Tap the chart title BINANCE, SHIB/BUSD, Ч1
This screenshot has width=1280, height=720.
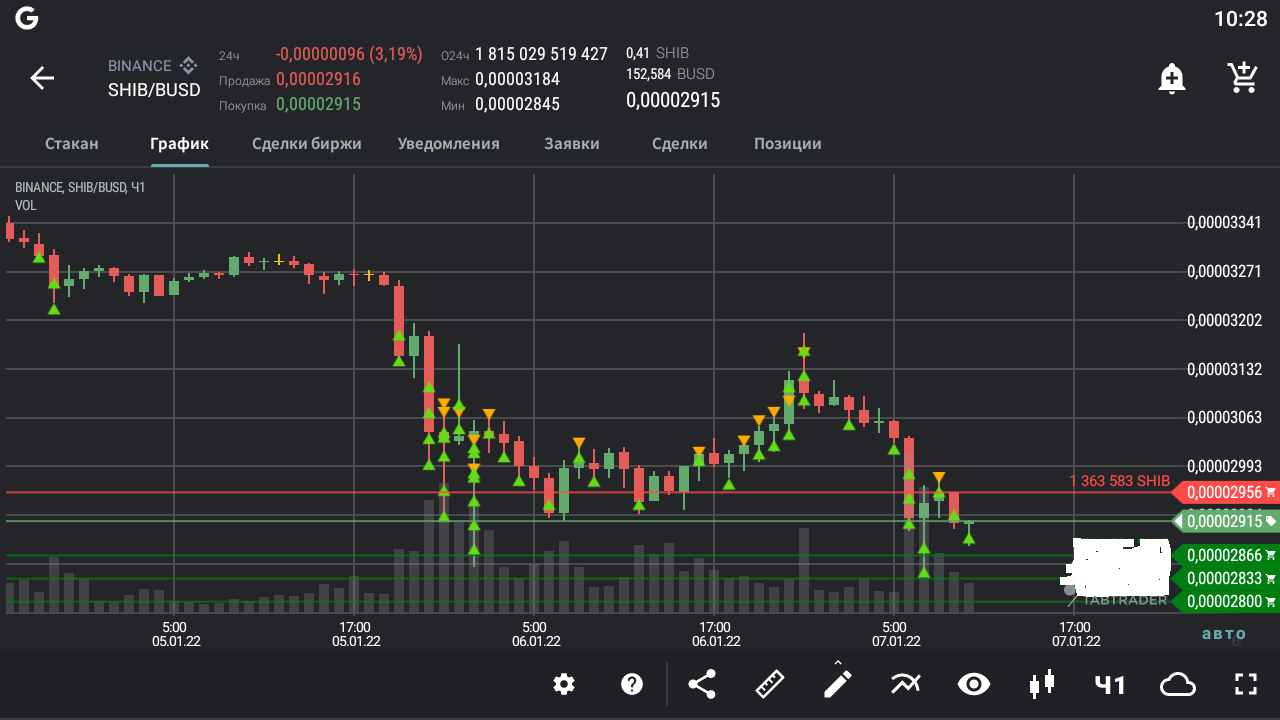[x=80, y=187]
